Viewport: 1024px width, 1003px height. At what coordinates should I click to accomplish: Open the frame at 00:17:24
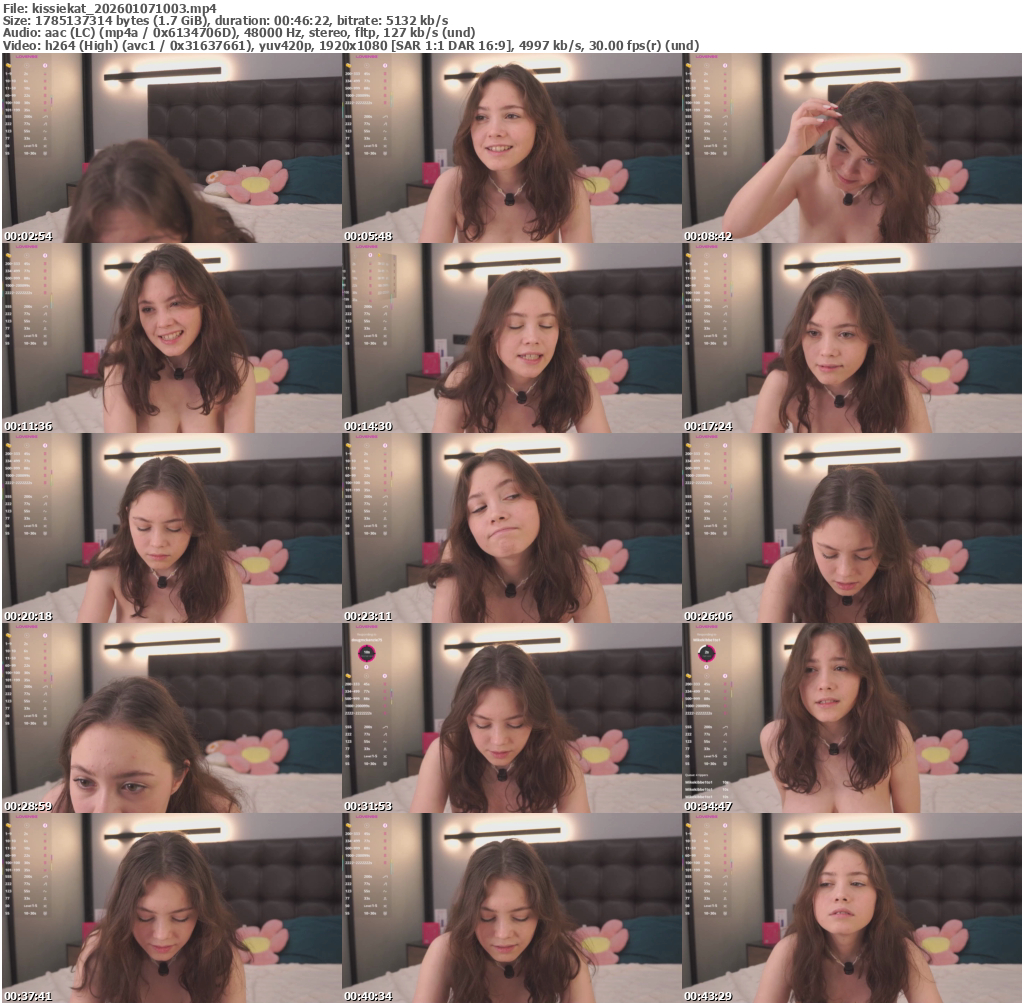(852, 338)
